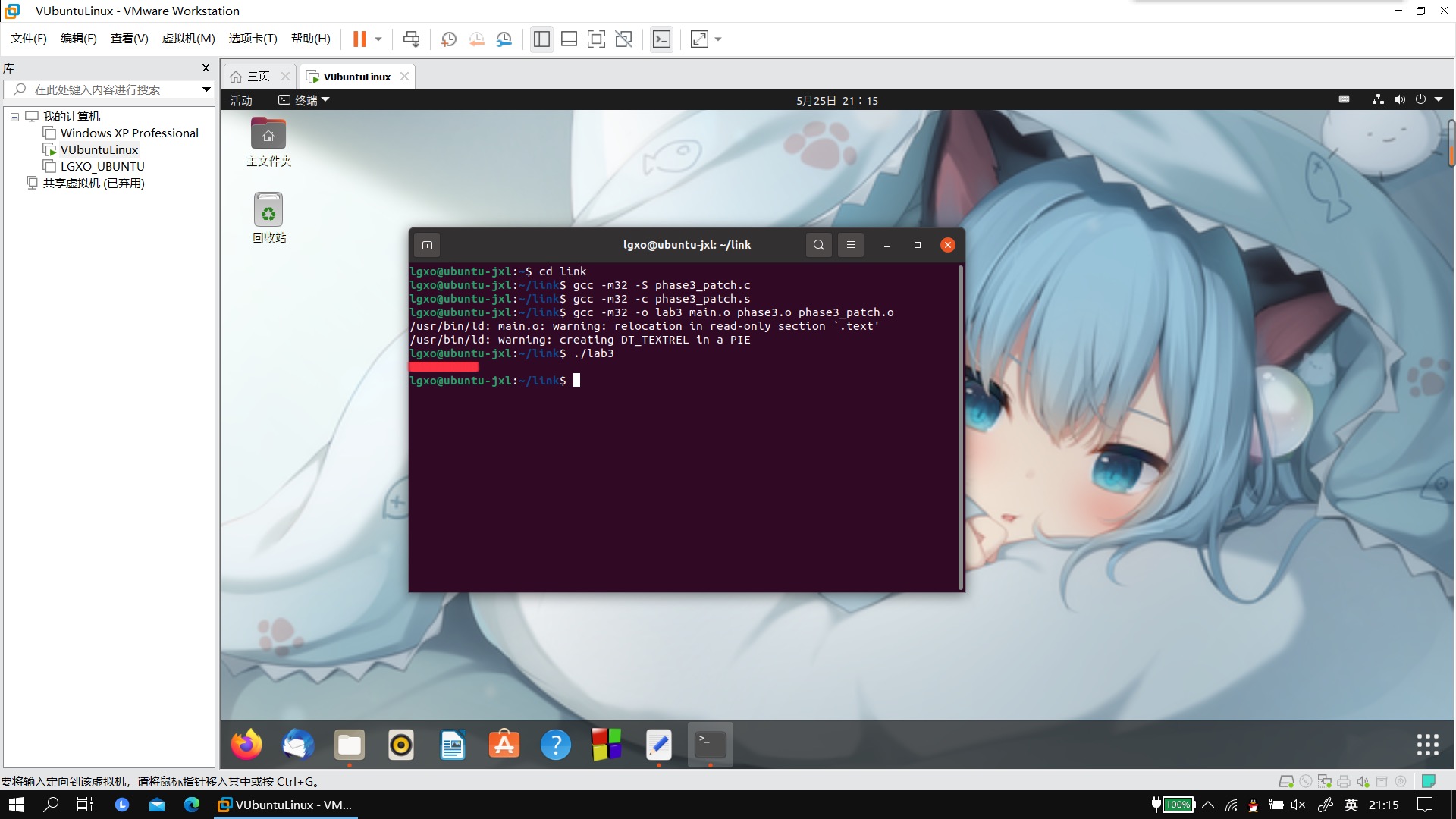Open Windows notification center icon
This screenshot has width=1456, height=819.
1425,805
